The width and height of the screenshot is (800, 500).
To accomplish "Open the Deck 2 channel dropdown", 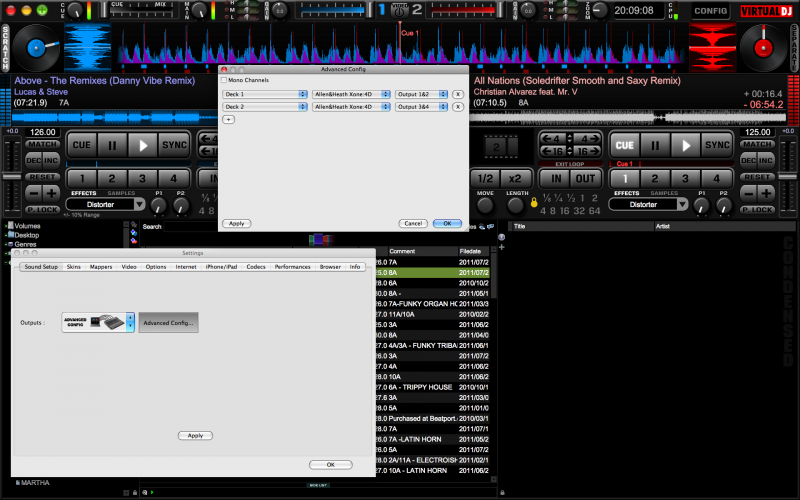I will 265,106.
